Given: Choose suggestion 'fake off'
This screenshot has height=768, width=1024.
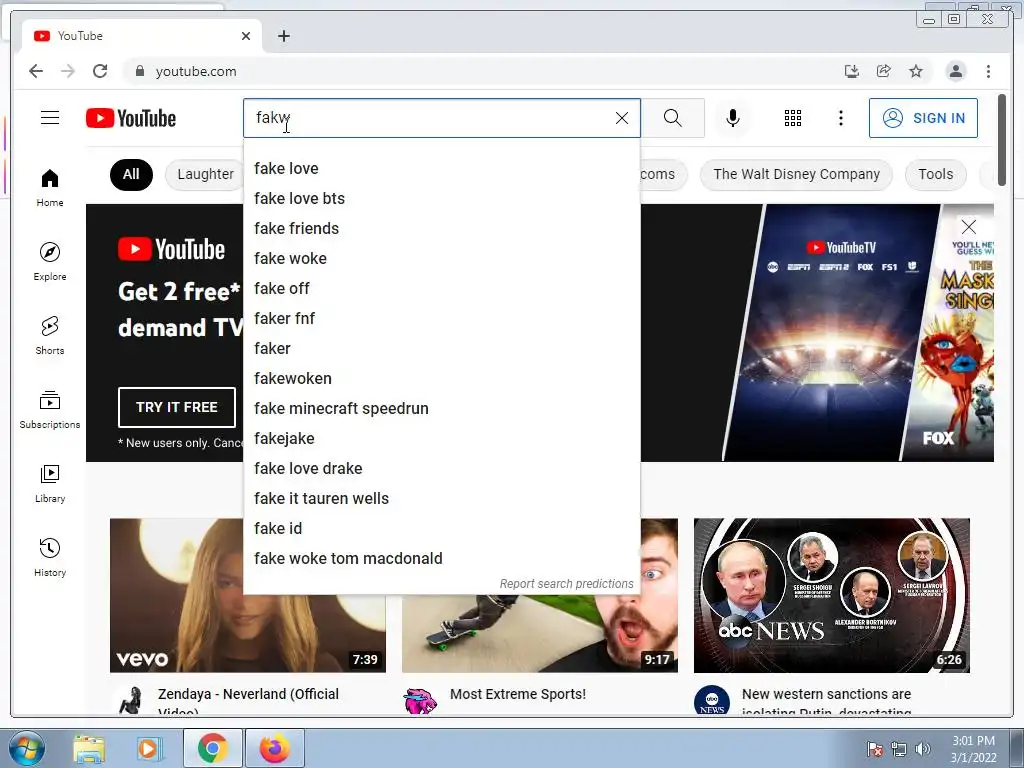Looking at the screenshot, I should [441, 289].
